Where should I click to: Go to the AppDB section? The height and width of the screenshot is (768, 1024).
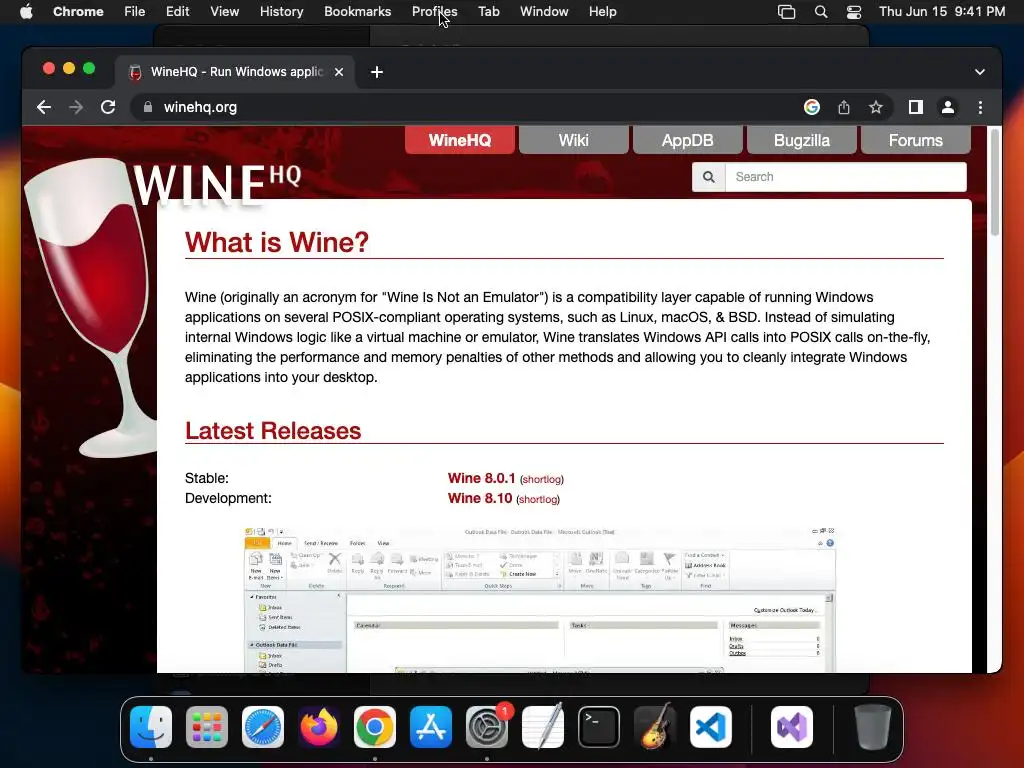point(687,140)
